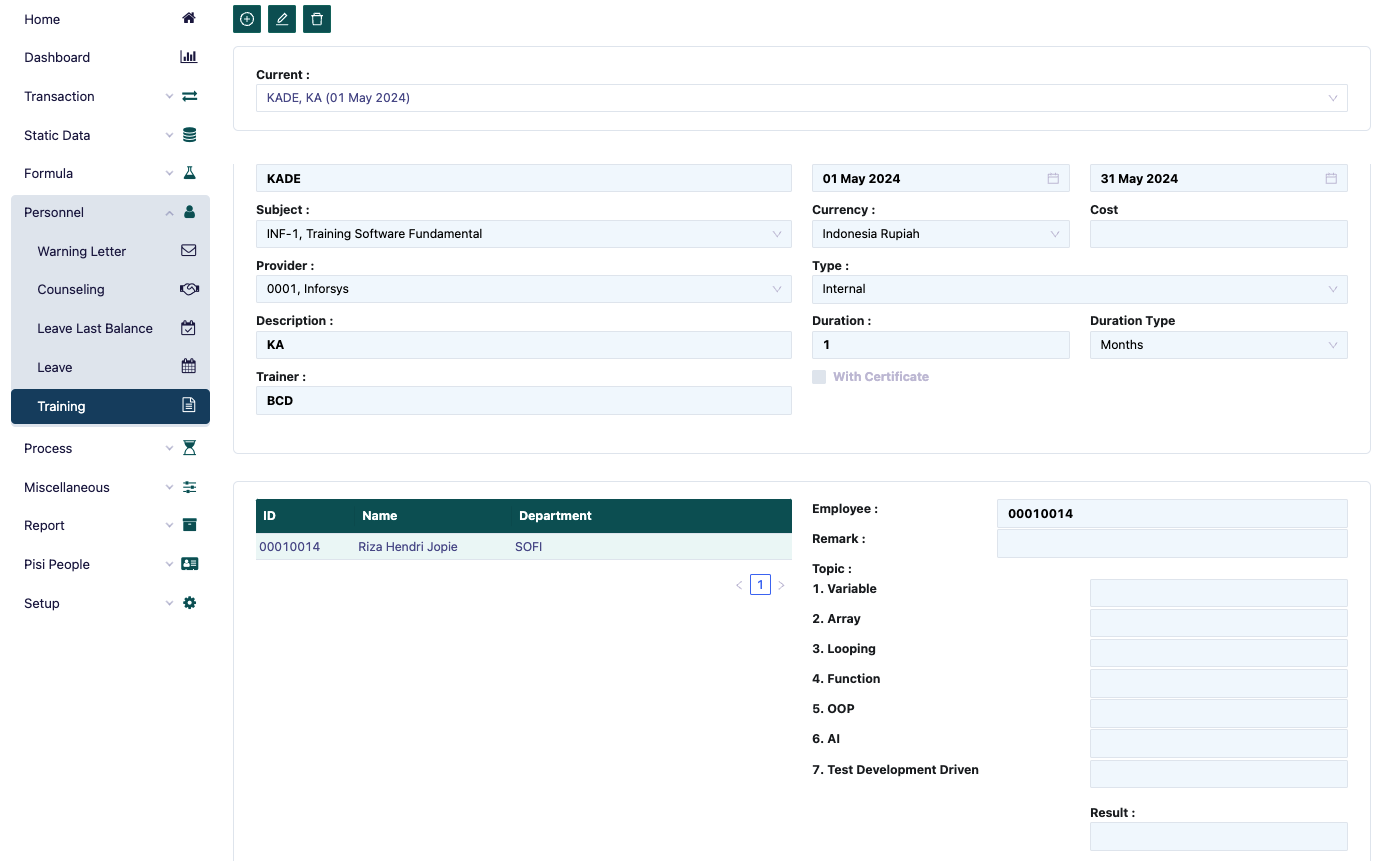
Task: Open page 1 in the pagination control
Action: [760, 584]
